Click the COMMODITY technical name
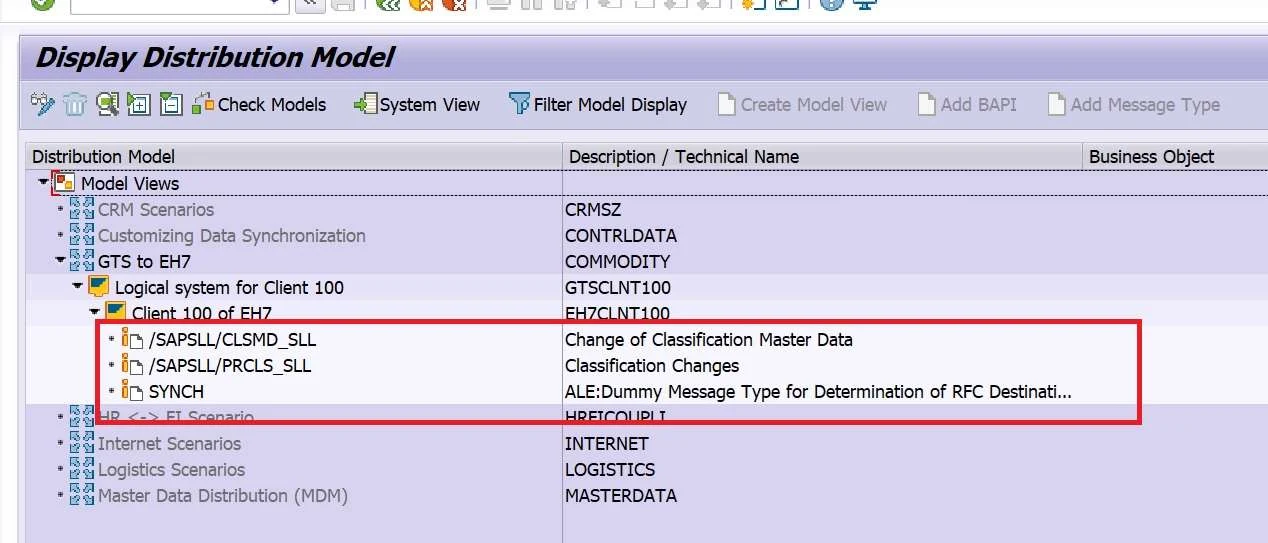1268x543 pixels. point(617,261)
